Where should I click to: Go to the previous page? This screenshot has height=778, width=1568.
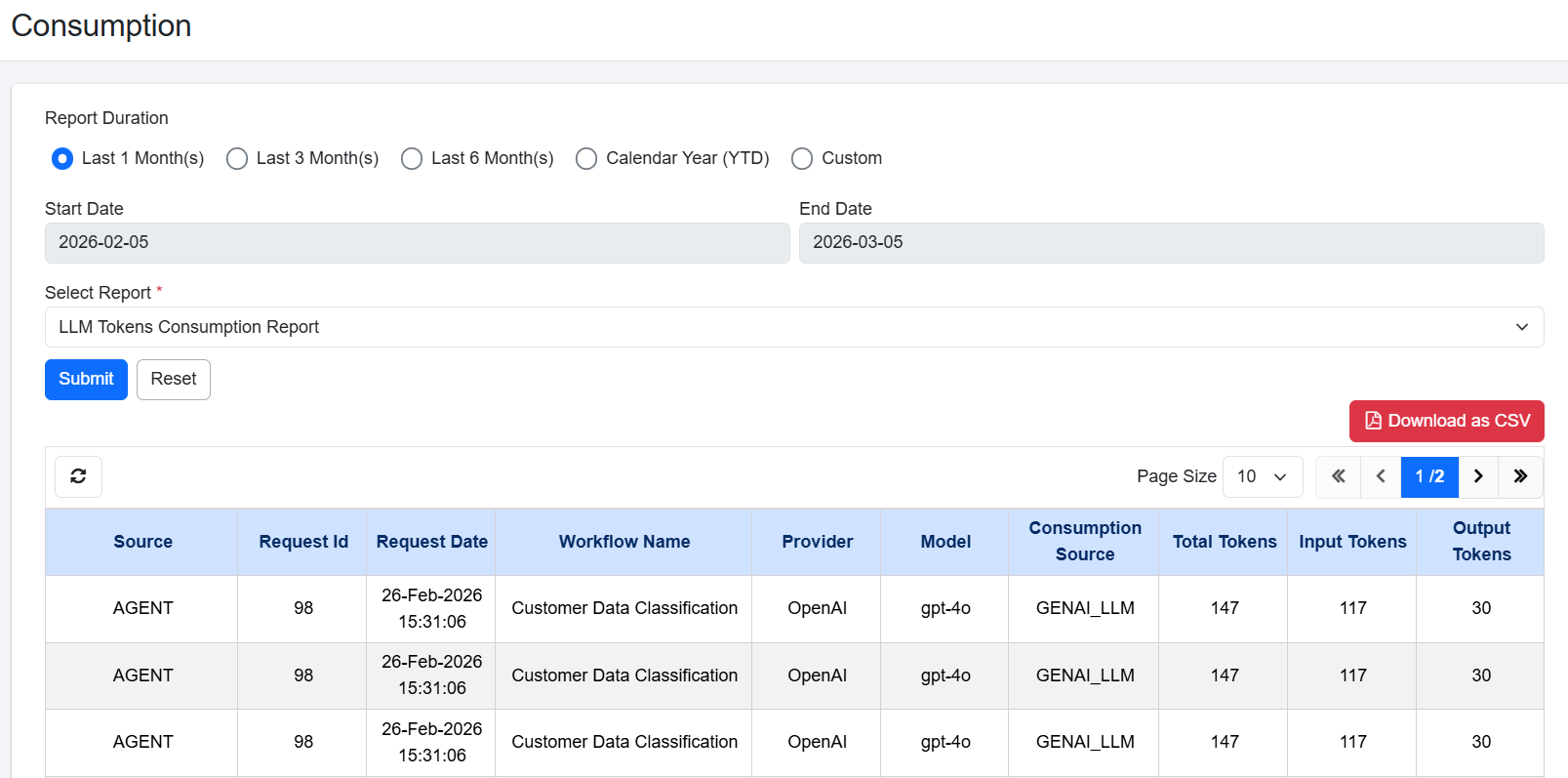1381,476
